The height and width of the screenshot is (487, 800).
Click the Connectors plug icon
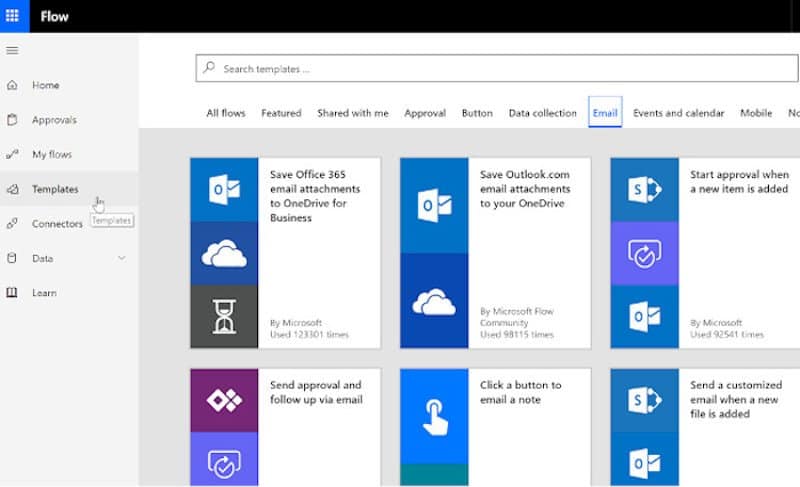point(12,223)
